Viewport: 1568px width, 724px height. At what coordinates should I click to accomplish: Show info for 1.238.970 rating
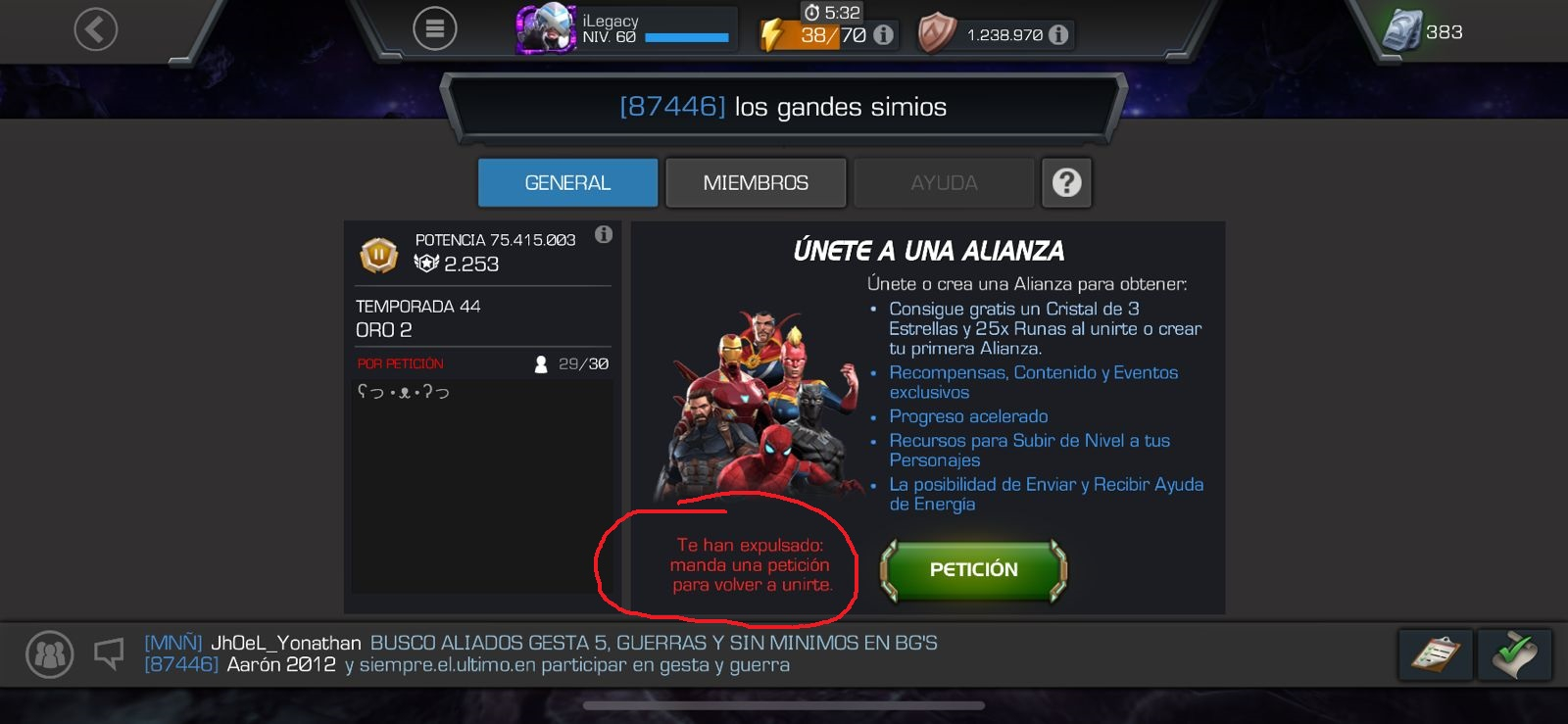tap(1058, 35)
